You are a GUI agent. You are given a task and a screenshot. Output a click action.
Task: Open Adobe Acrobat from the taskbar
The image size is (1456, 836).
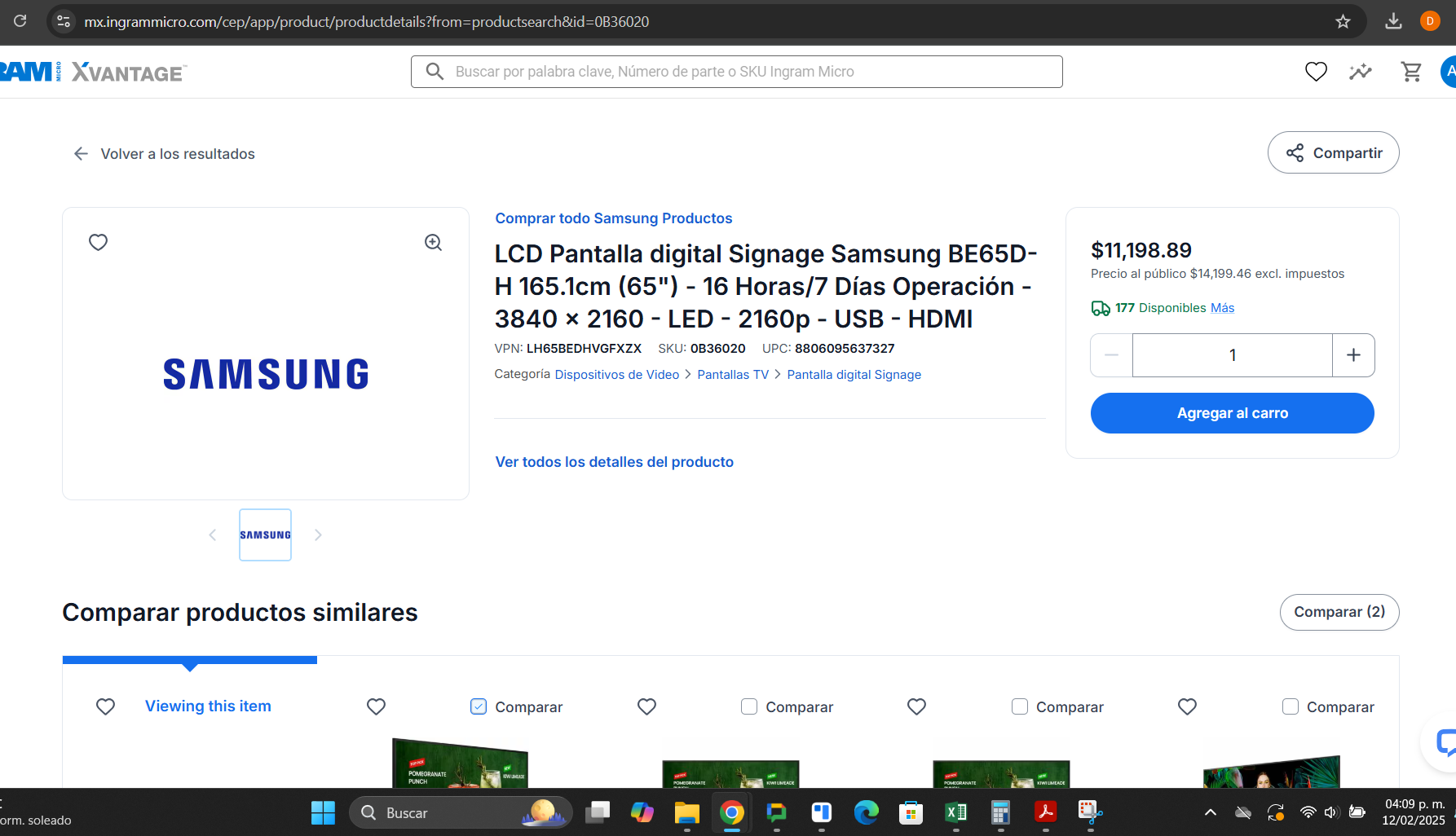point(1045,812)
